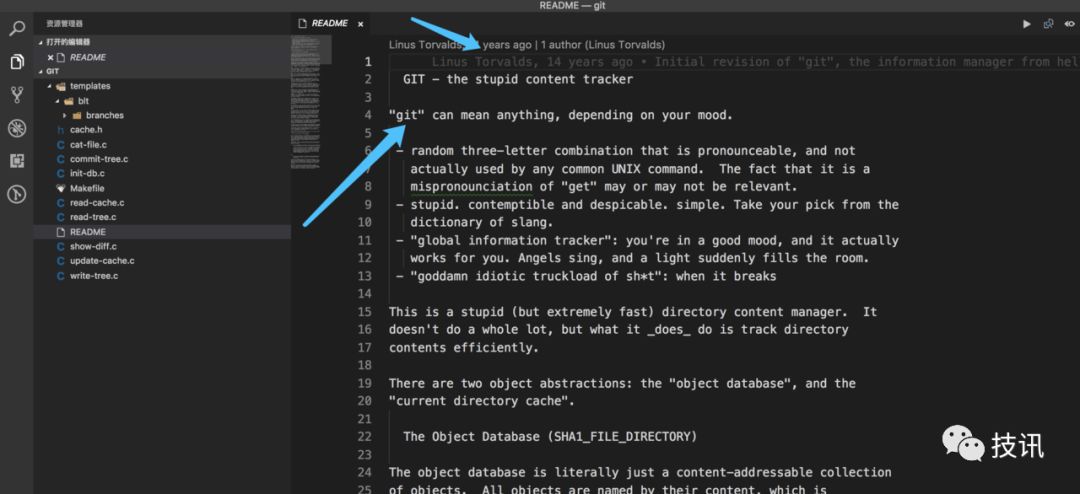Click the C file icon beside cat-file.c
The image size is (1080, 494).
click(61, 145)
